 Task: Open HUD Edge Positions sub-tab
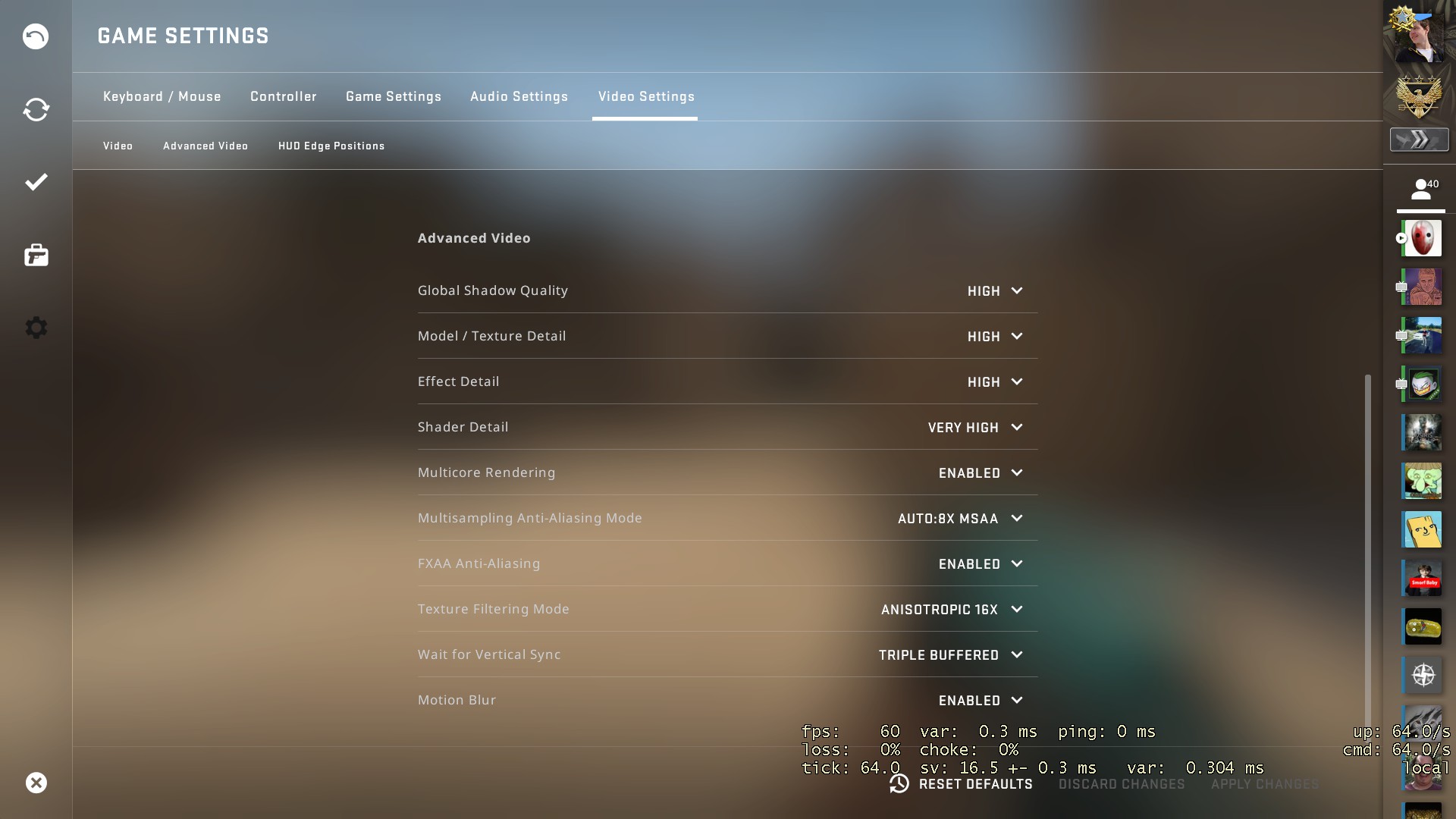click(x=331, y=146)
